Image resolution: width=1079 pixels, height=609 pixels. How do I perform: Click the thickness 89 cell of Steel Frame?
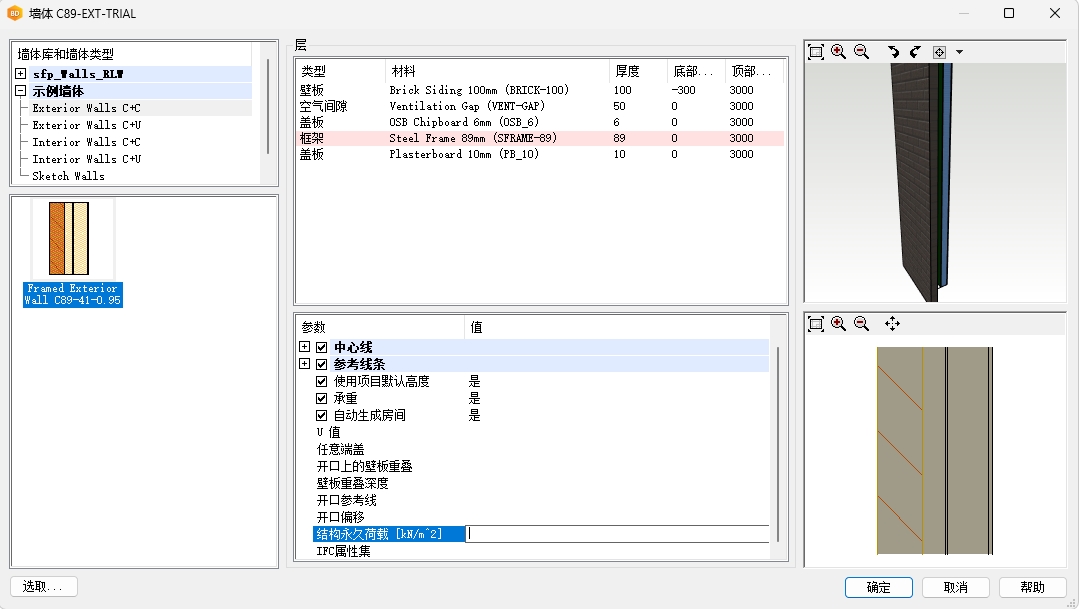pos(619,138)
